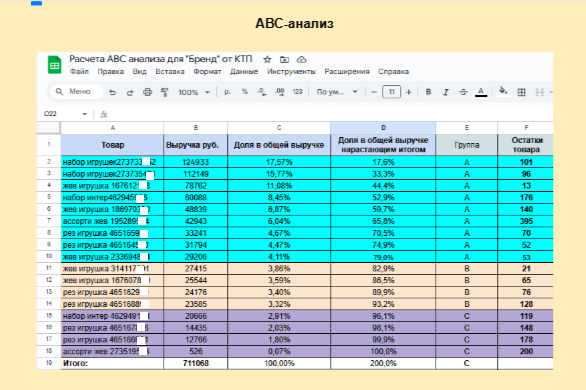Click the Print icon in toolbar
586x390 pixels.
(148, 92)
